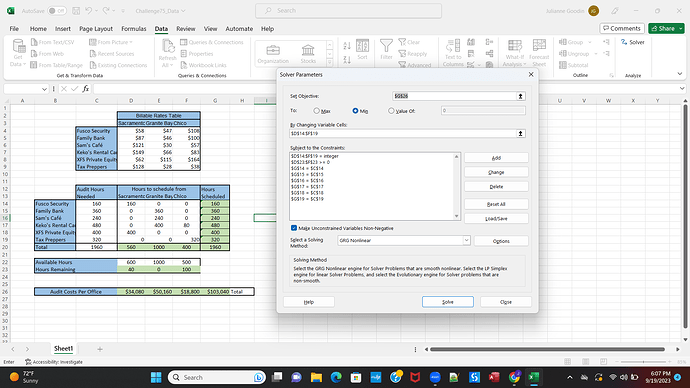
Task: Launch Solver from Analyze group
Action: (x=632, y=42)
